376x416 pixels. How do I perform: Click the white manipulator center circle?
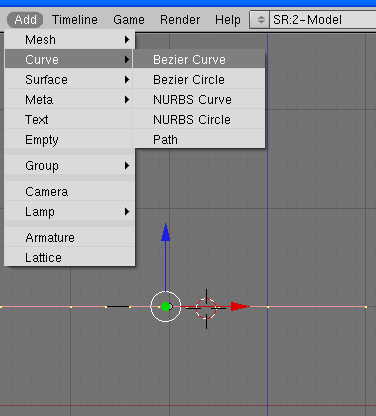click(166, 306)
